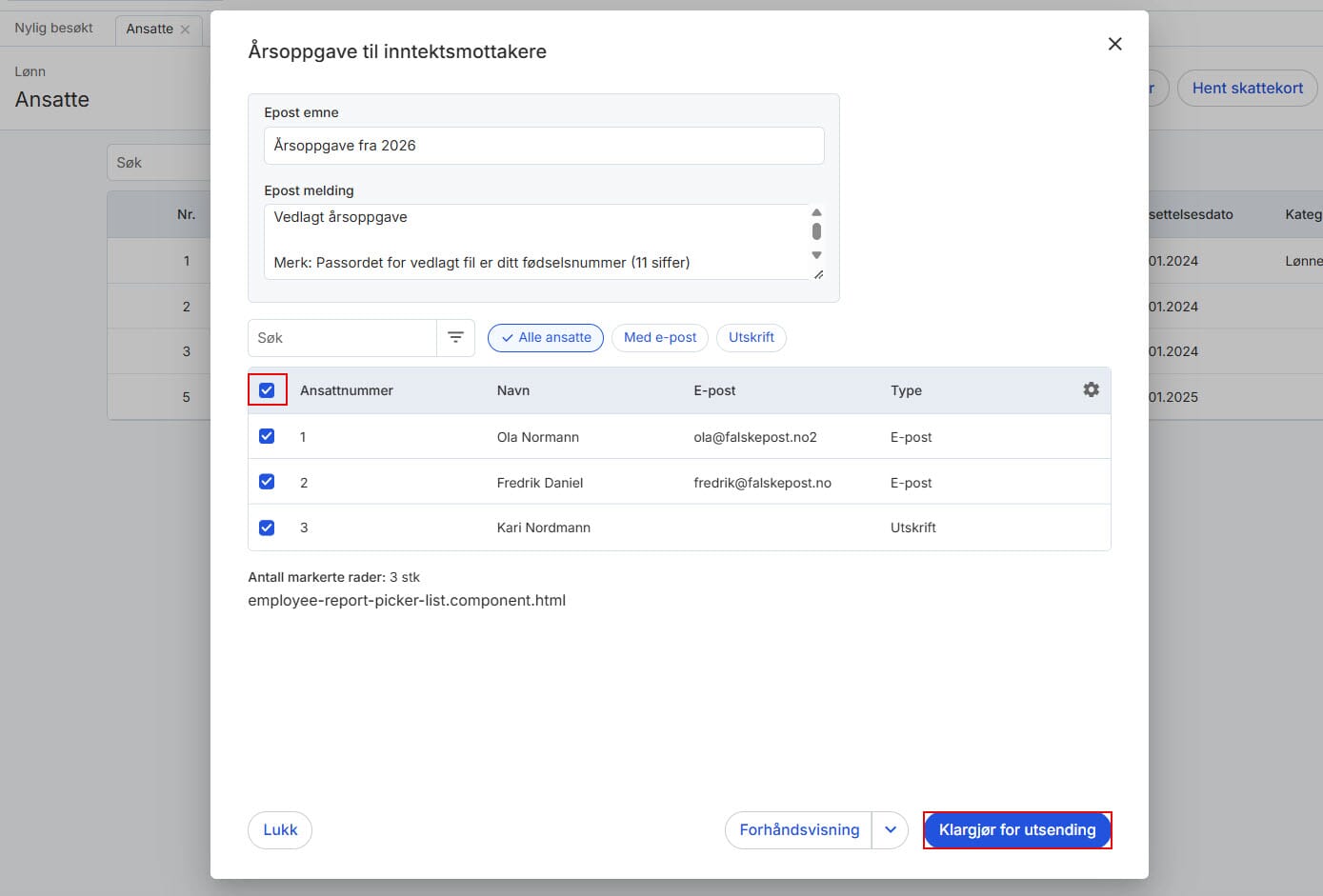The image size is (1323, 896).
Task: Click the Epost emne subject field
Action: pos(544,146)
